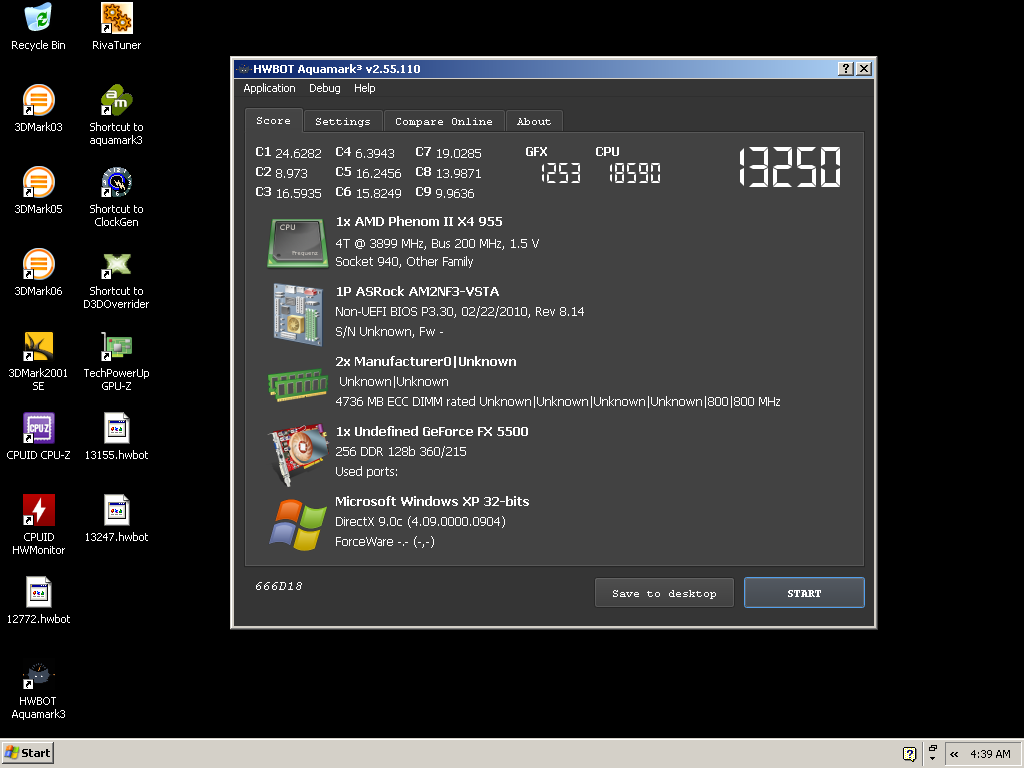Select the Shortcut to aquamark3 icon
The image size is (1024, 768).
pos(116,116)
